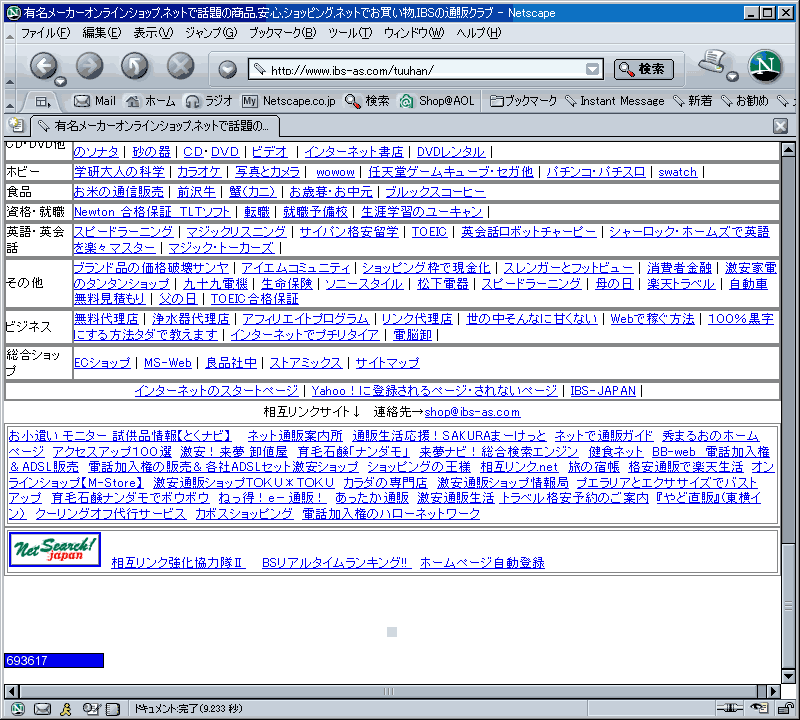Select the 有名メーカーオンラインショップ tab
The image size is (800, 720).
pos(156,126)
